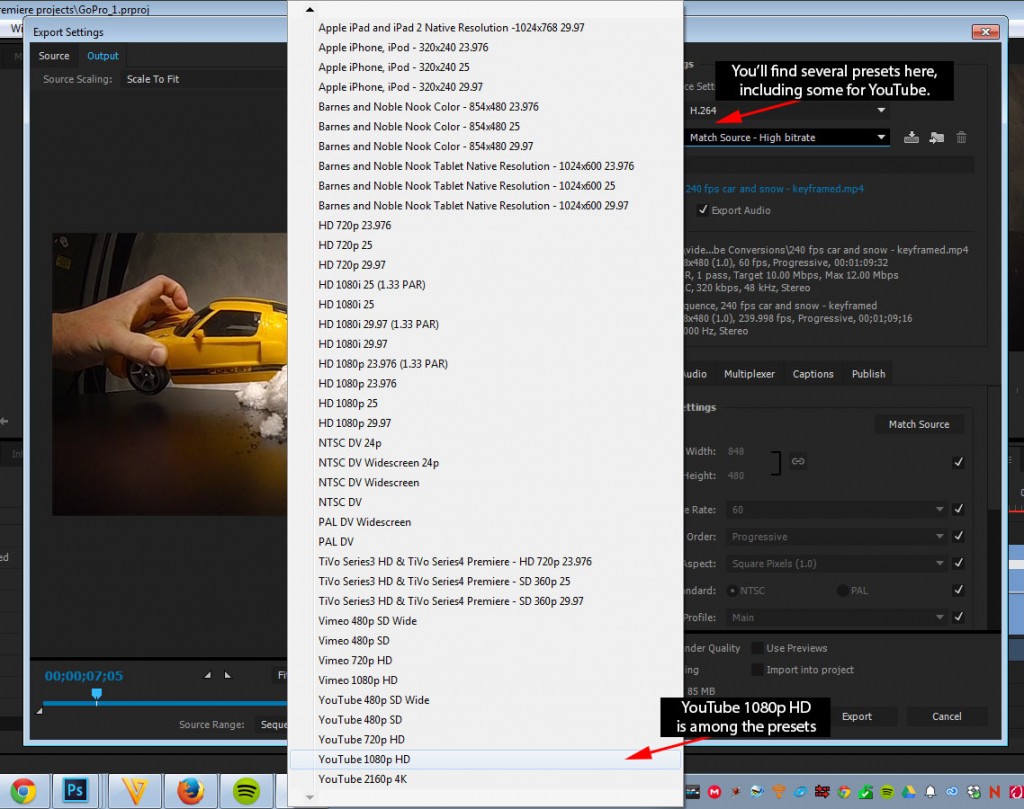The height and width of the screenshot is (809, 1024).
Task: Click the Delete Preset trash icon
Action: click(961, 138)
